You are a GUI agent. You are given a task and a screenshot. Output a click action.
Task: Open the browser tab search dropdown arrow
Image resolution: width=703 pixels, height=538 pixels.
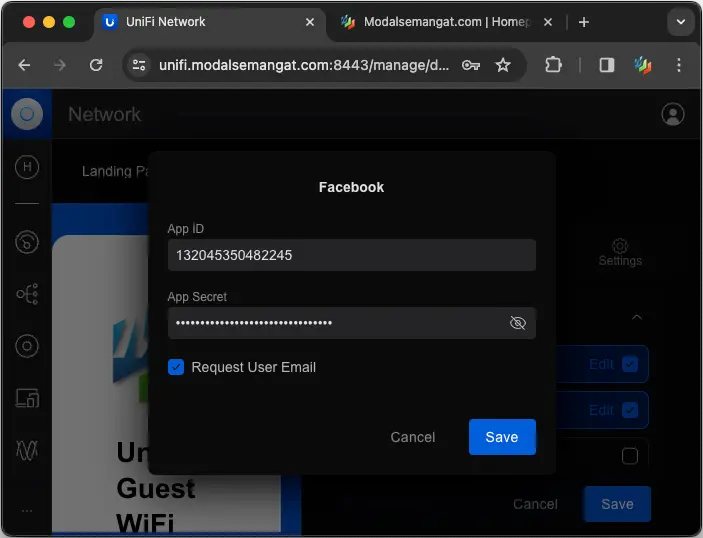(x=681, y=22)
